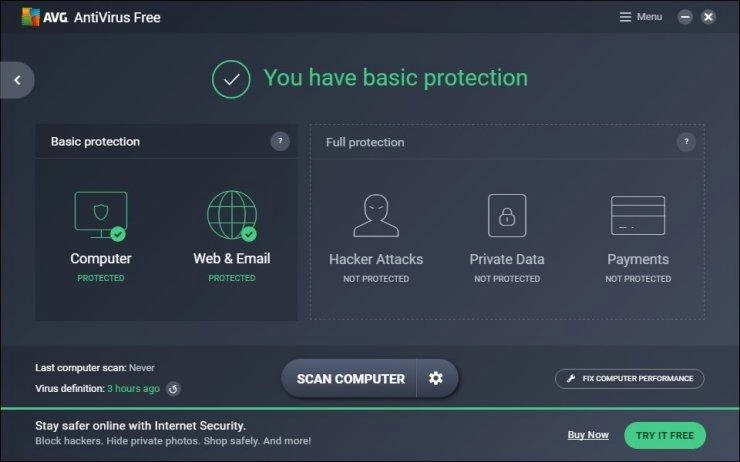Open the Web & Email globe icon

tap(232, 215)
